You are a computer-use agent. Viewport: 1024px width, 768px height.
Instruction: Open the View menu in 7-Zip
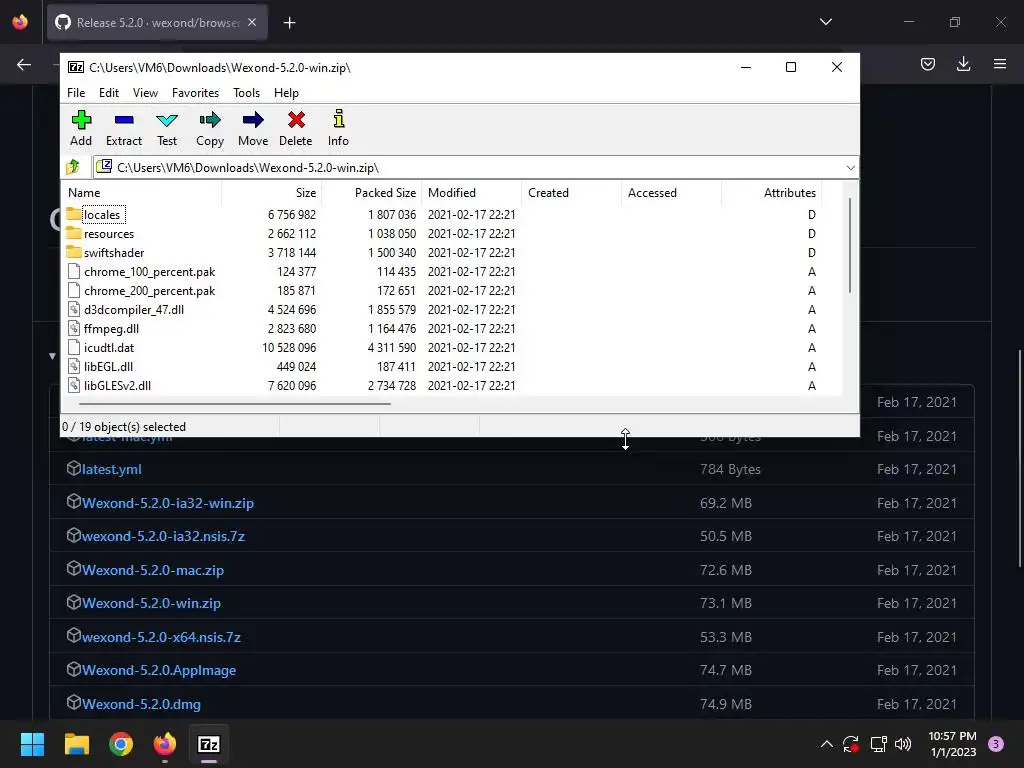click(x=145, y=93)
